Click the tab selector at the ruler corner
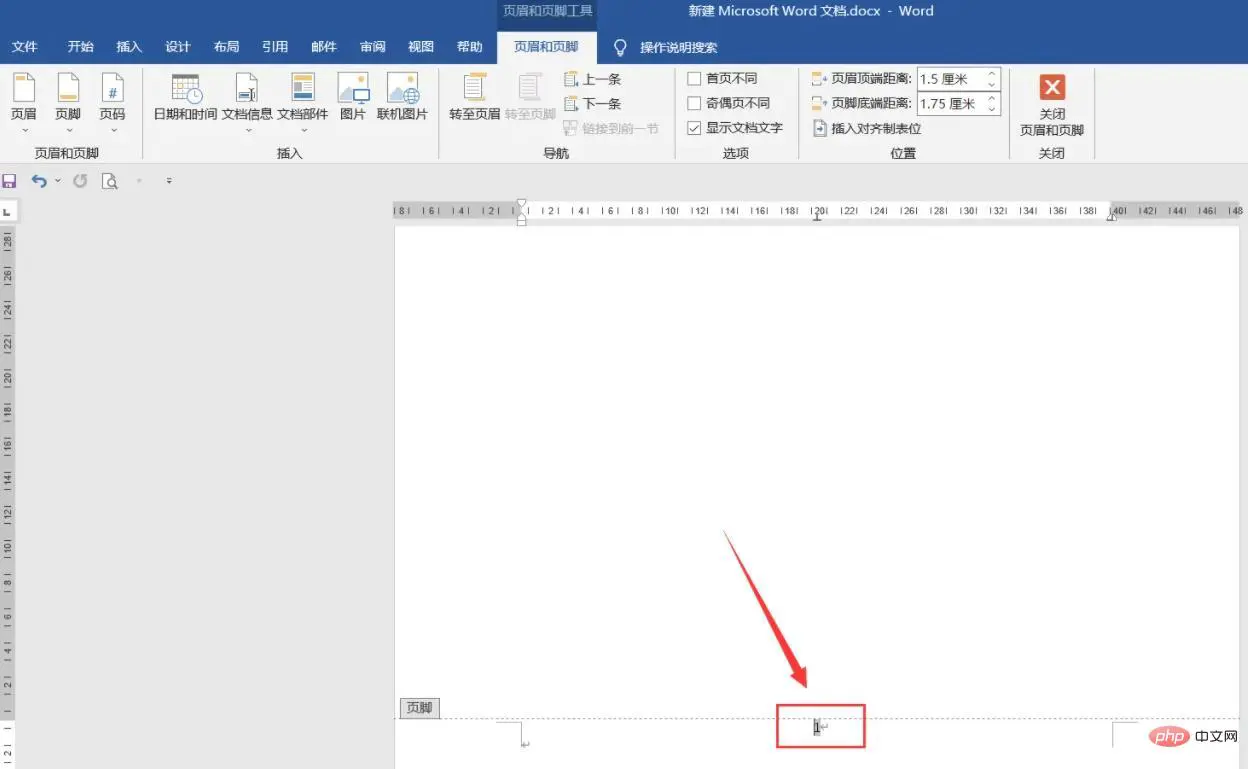1248x769 pixels. tap(6, 212)
